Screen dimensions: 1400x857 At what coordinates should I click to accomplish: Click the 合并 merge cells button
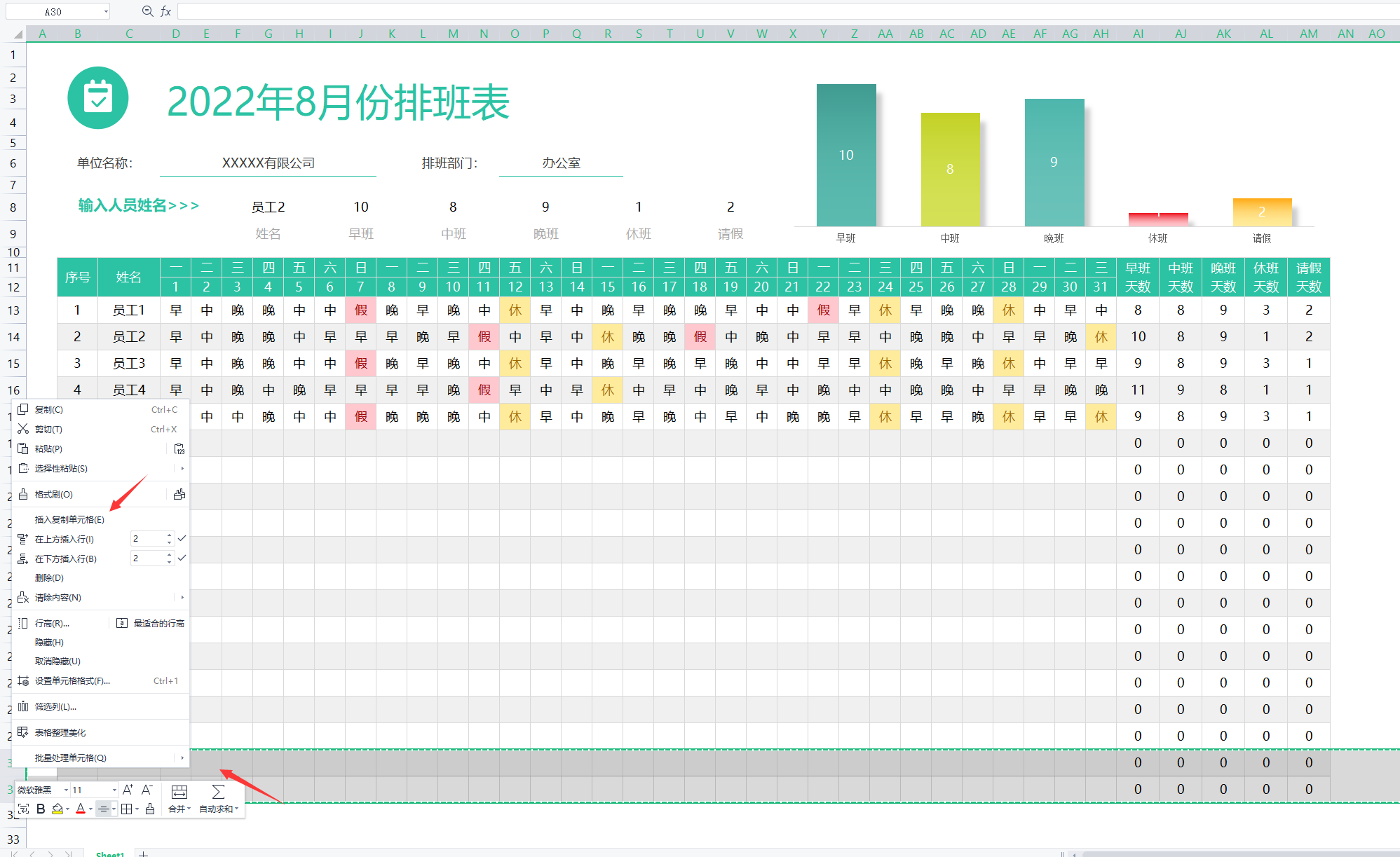pos(179,799)
